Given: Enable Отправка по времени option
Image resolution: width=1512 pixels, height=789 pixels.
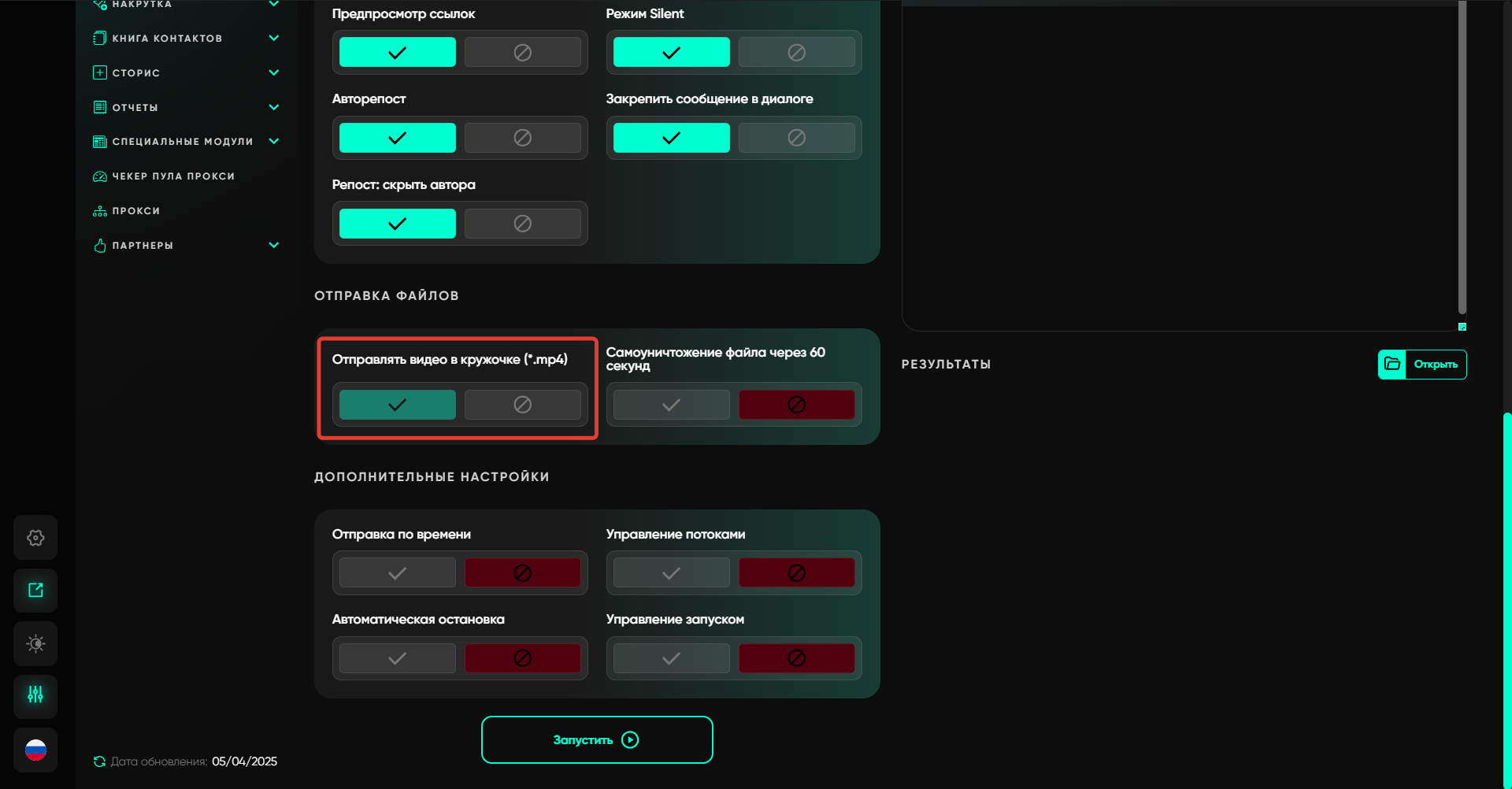Looking at the screenshot, I should [x=397, y=573].
